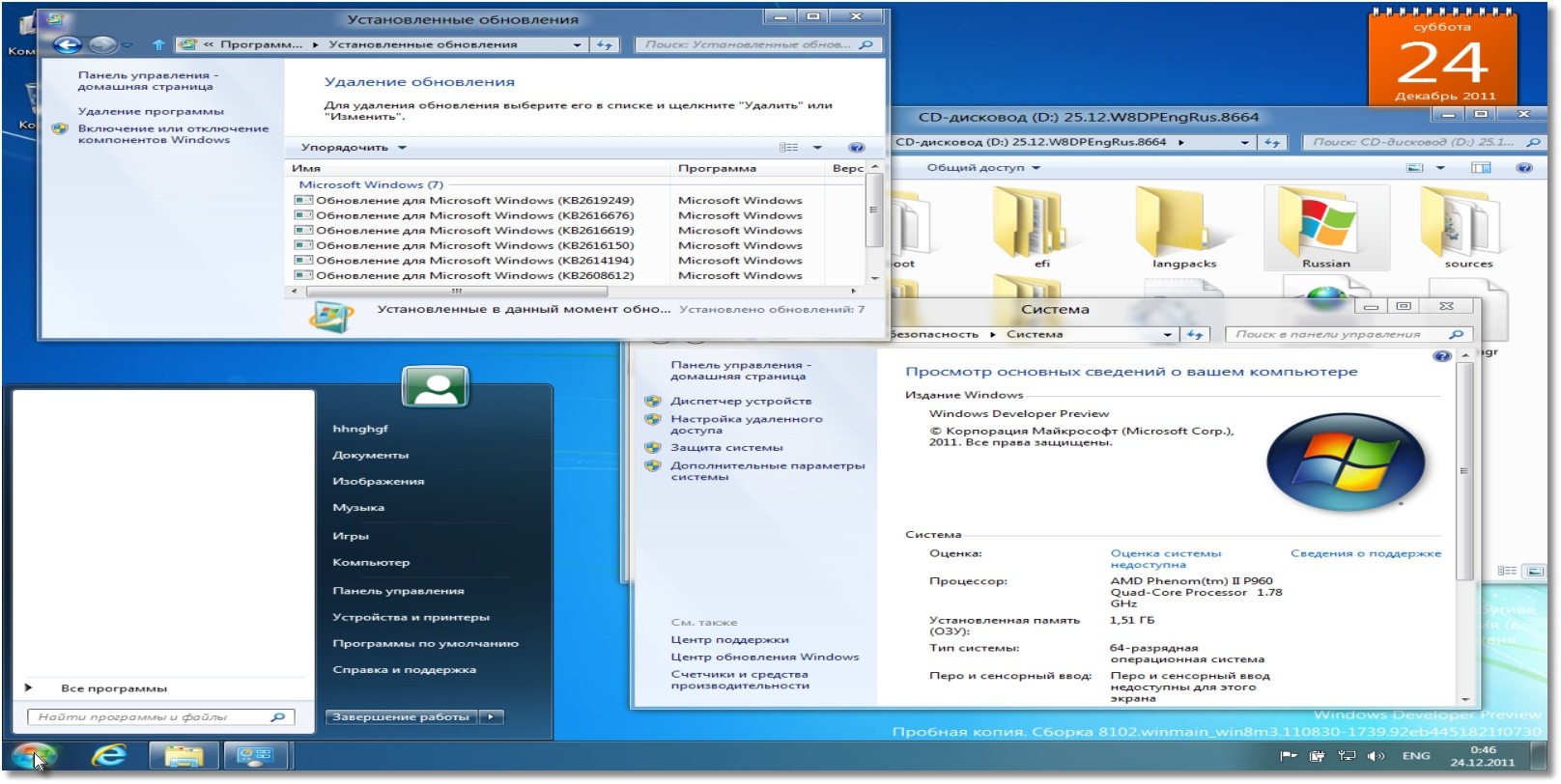This screenshot has width=1561, height=784.
Task: Open Диспетчер устройств in System window
Action: (x=741, y=401)
